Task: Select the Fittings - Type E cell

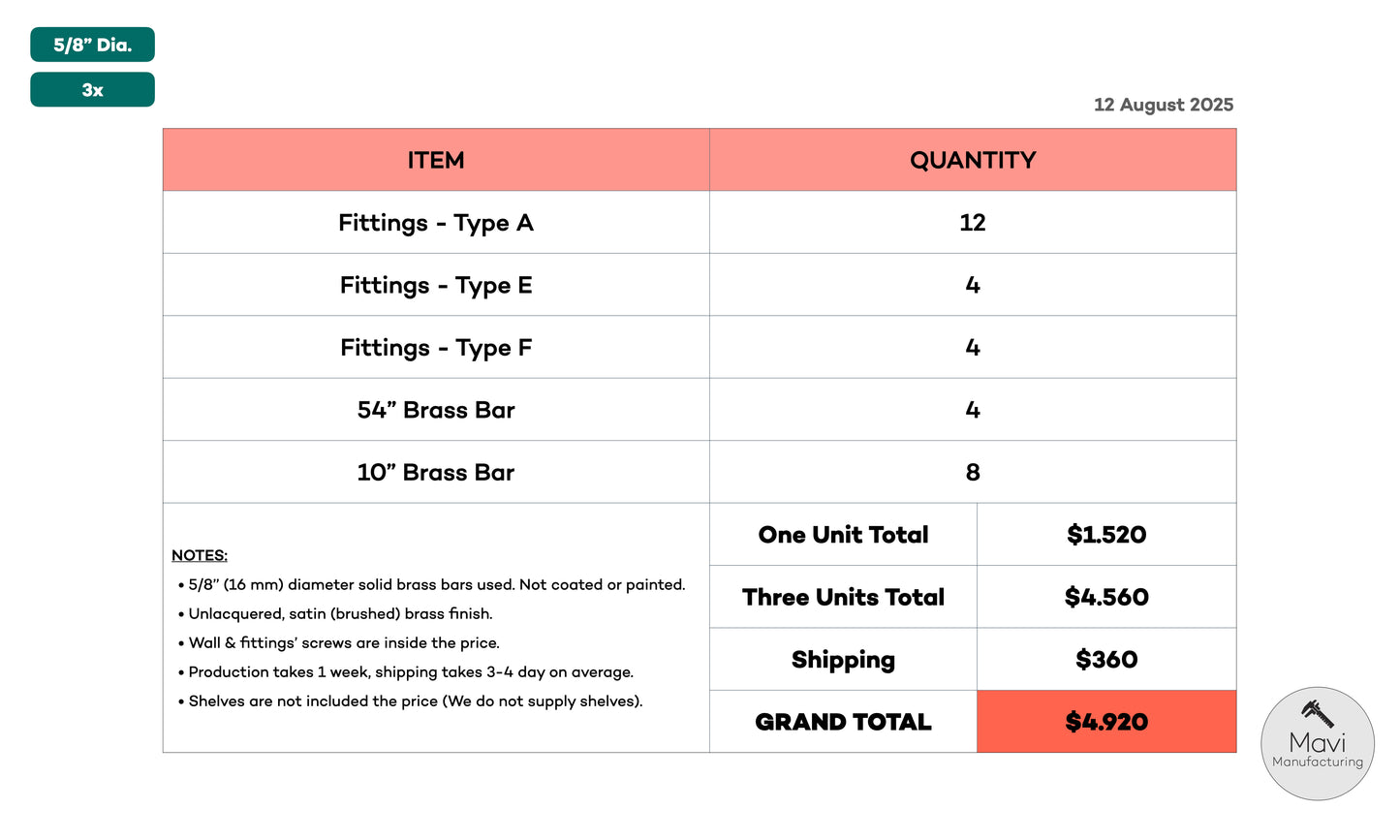Action: point(436,285)
